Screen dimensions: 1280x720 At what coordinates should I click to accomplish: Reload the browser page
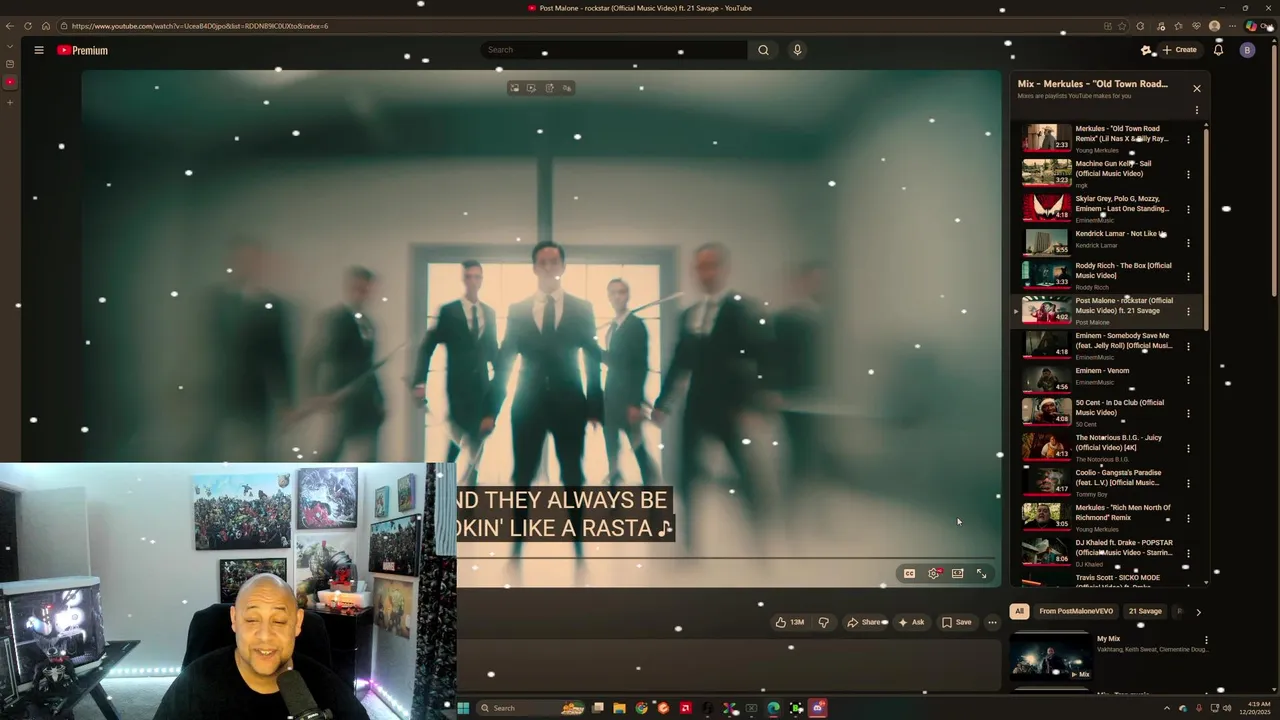tap(27, 26)
